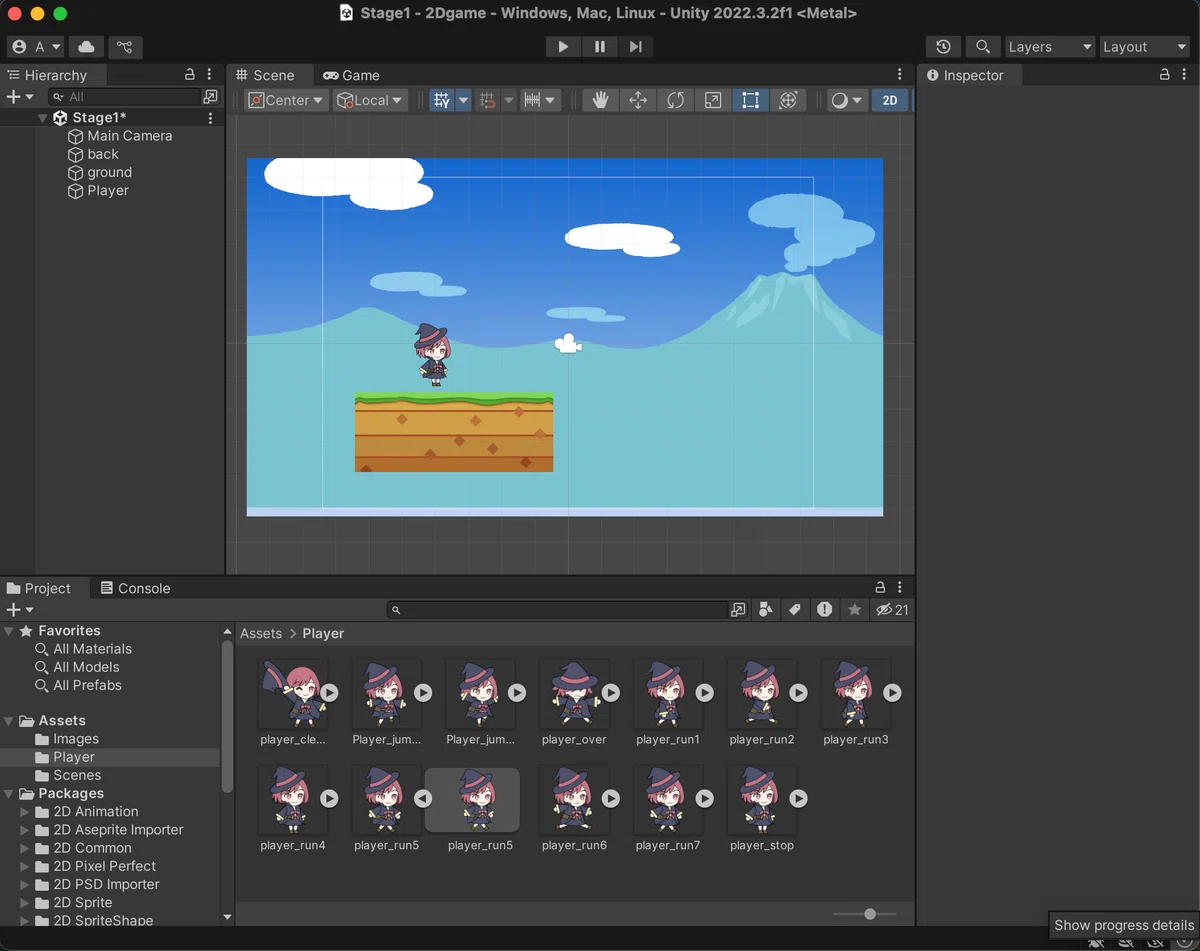Screen dimensions: 1200x951
Task: Open the Center pivot mode dropdown
Action: pos(286,100)
